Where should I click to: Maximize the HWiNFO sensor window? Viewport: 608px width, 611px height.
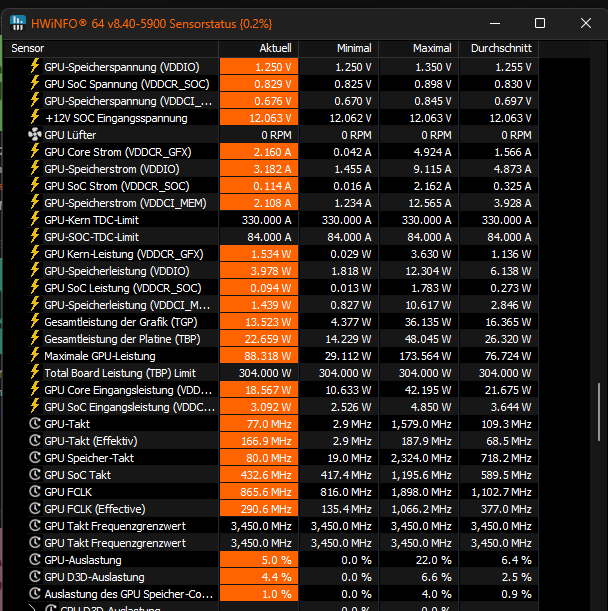pyautogui.click(x=540, y=23)
